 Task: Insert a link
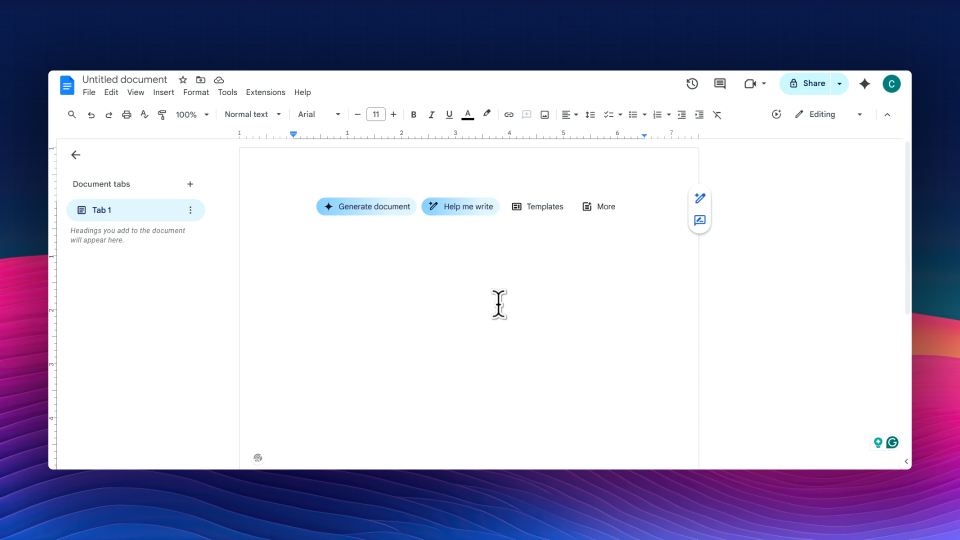click(508, 114)
